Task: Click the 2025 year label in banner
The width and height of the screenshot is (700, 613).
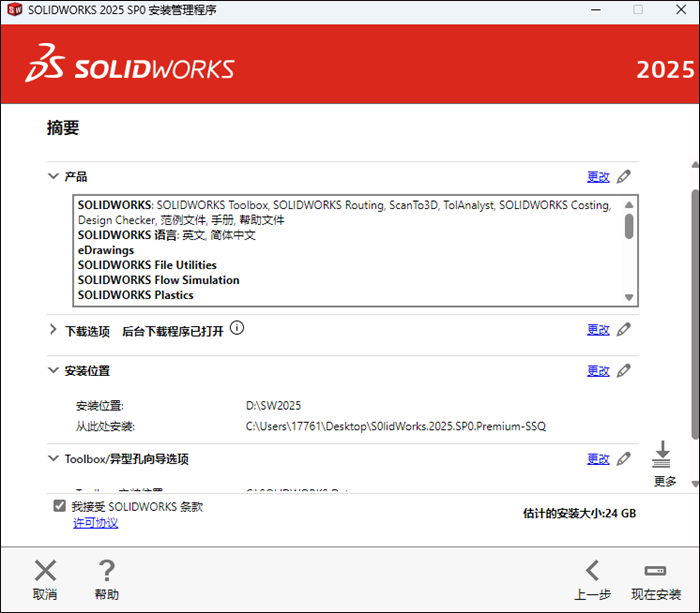Action: [665, 69]
